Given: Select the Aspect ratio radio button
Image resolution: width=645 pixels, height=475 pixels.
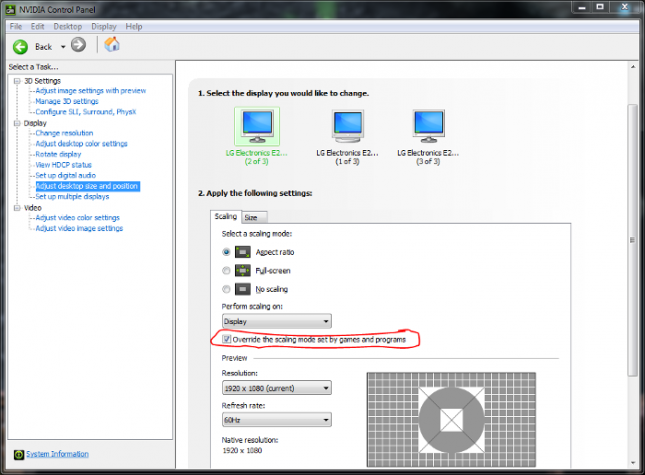Looking at the screenshot, I should pyautogui.click(x=226, y=252).
